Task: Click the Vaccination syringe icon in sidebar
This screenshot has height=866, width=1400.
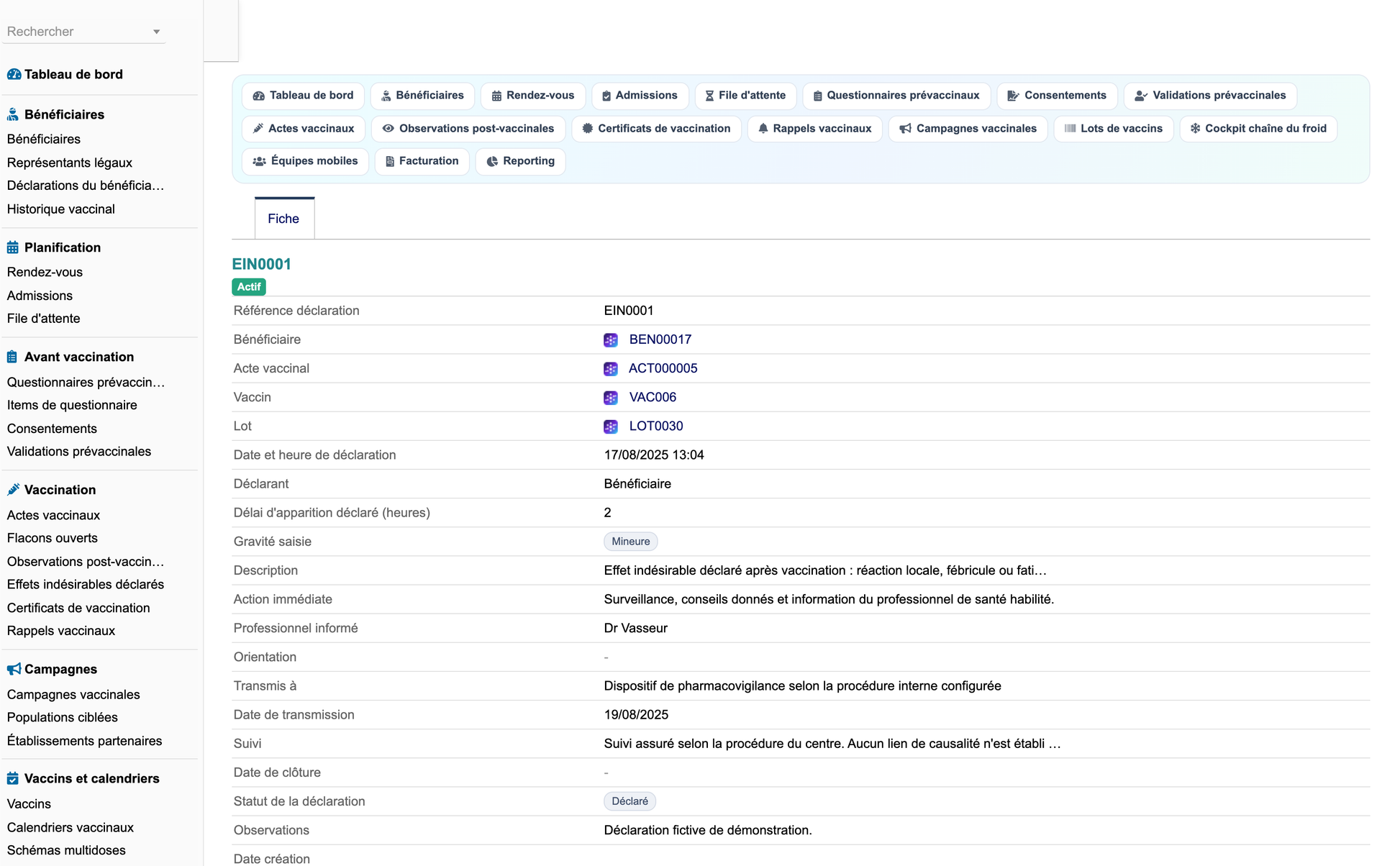Action: 13,490
